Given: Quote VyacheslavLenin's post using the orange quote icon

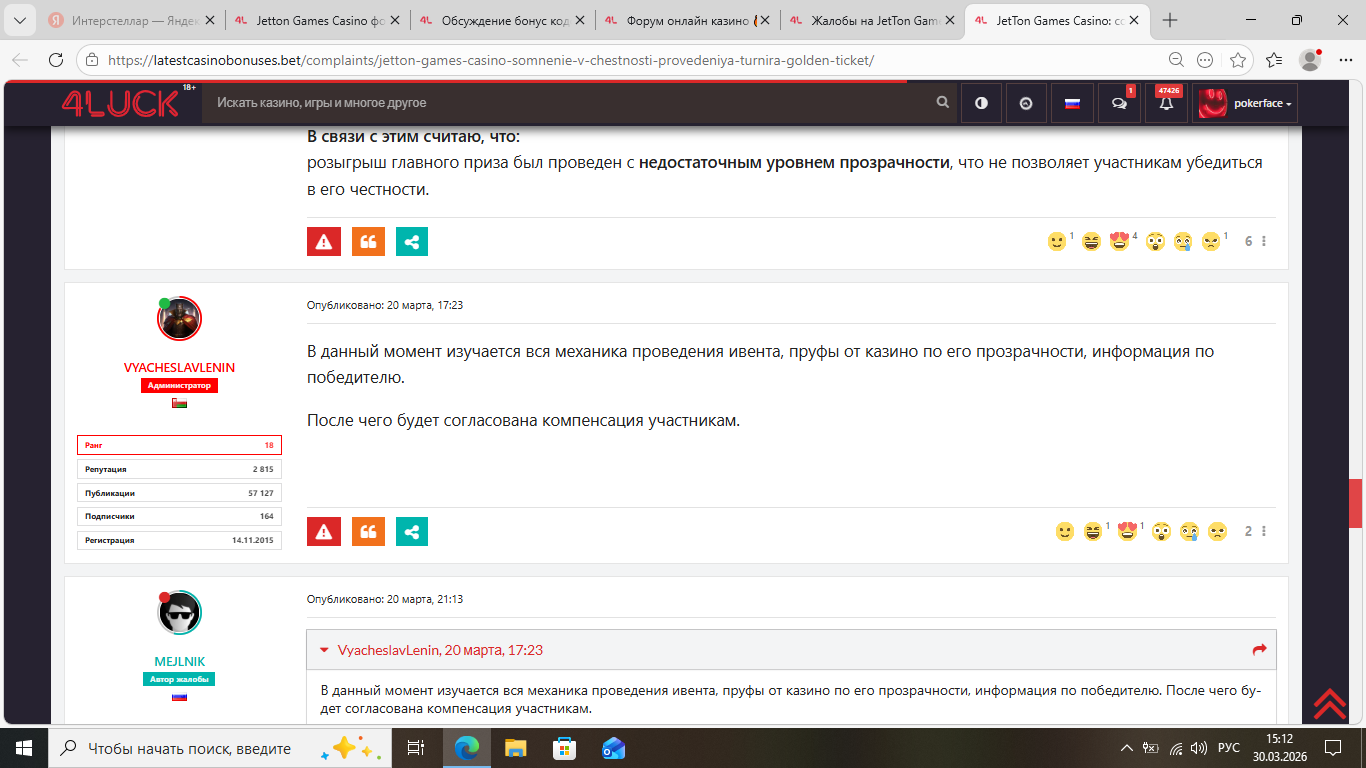Looking at the screenshot, I should point(368,531).
